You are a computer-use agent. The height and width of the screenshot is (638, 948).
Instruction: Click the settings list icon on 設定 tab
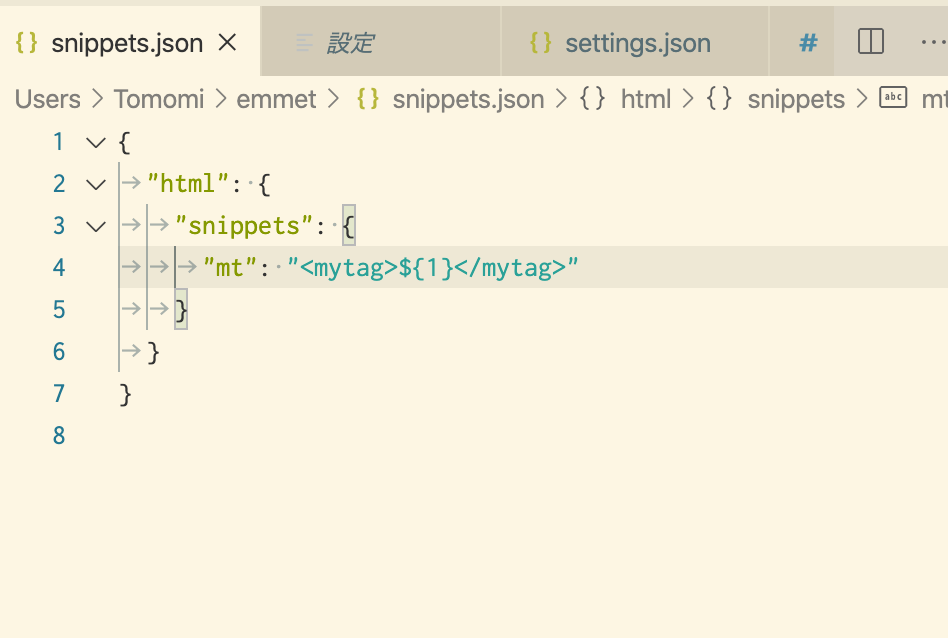click(304, 43)
